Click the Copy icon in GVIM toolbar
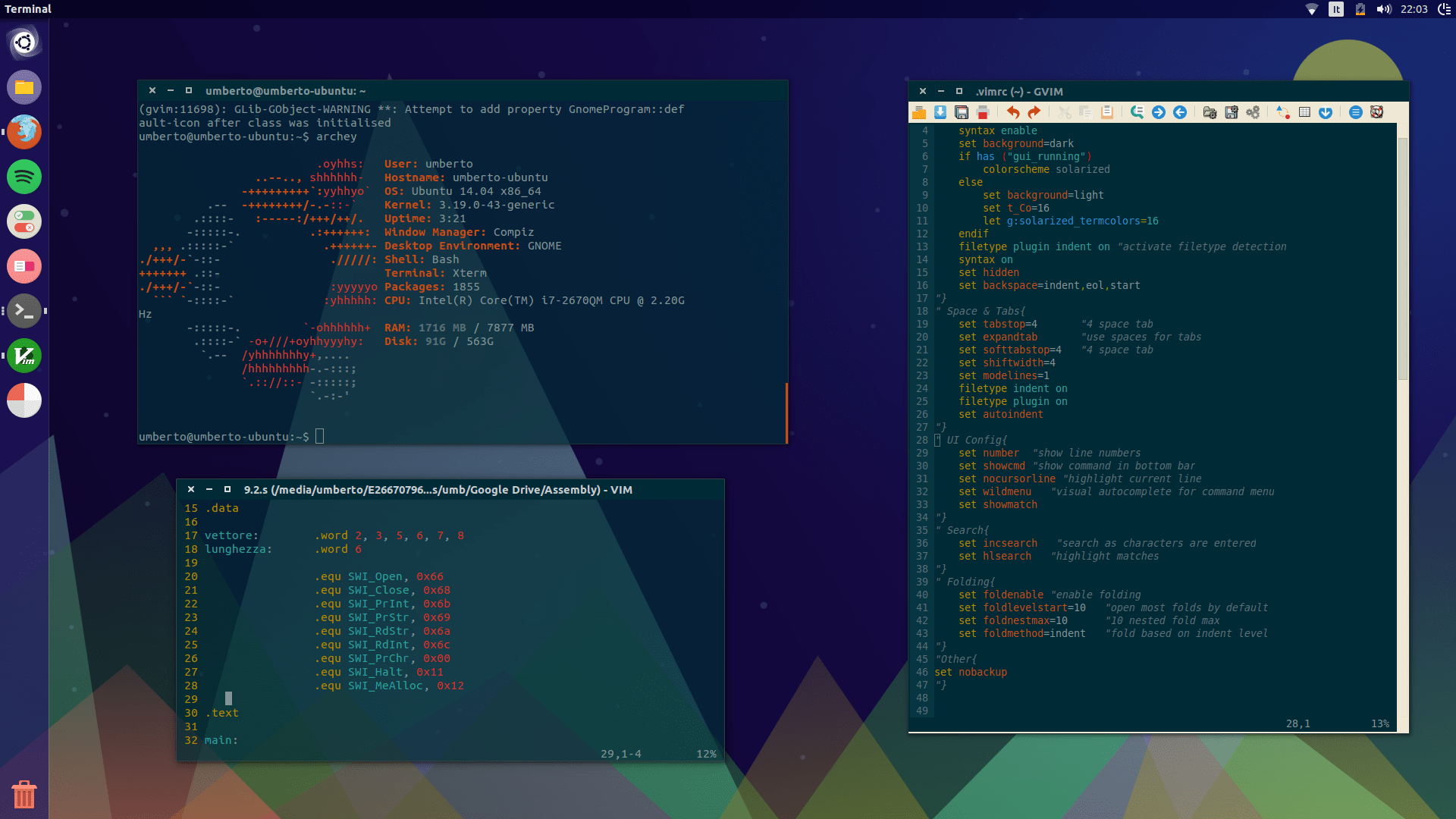The height and width of the screenshot is (819, 1456). [1086, 112]
